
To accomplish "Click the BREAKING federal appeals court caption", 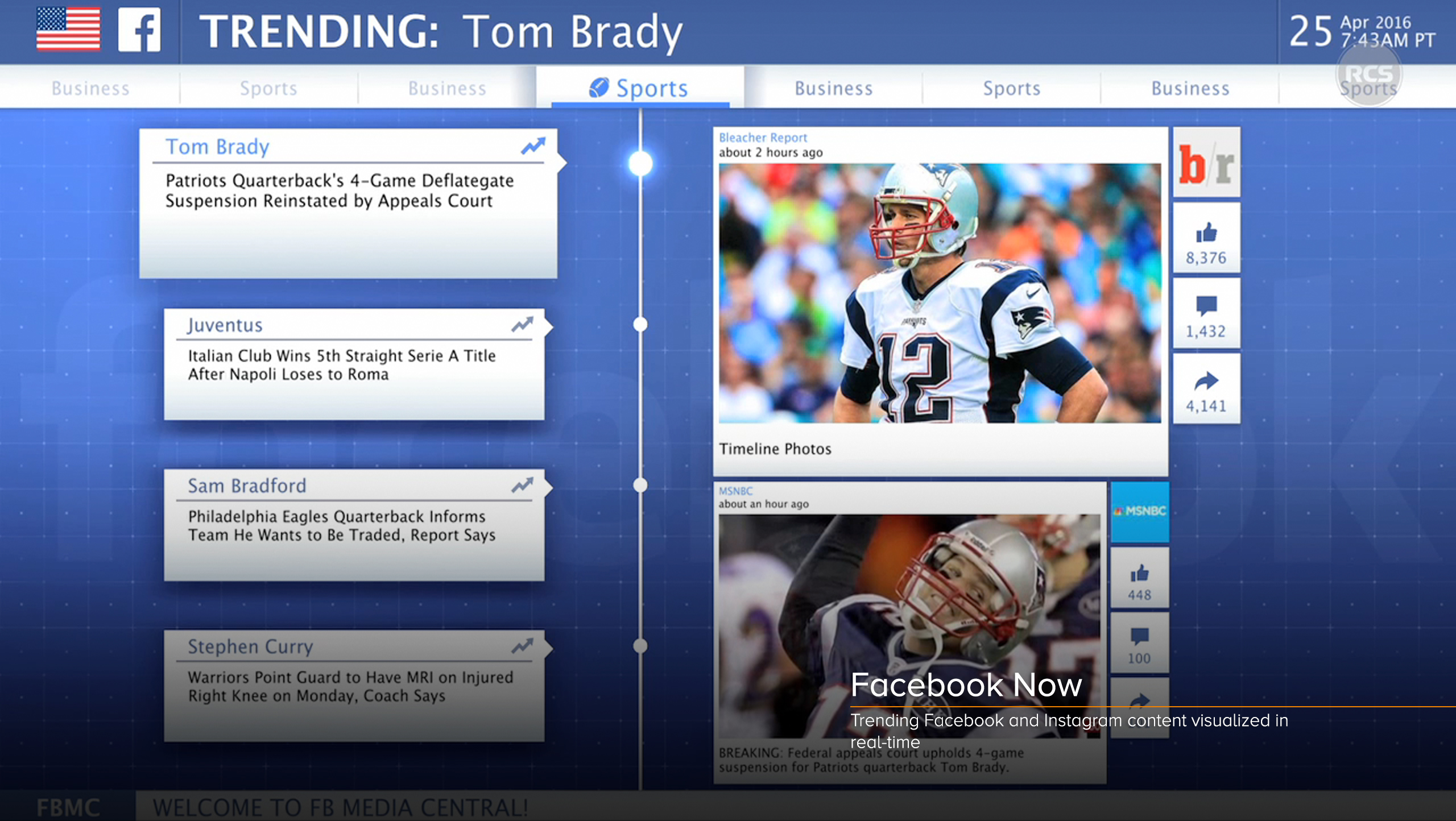I will (x=871, y=760).
